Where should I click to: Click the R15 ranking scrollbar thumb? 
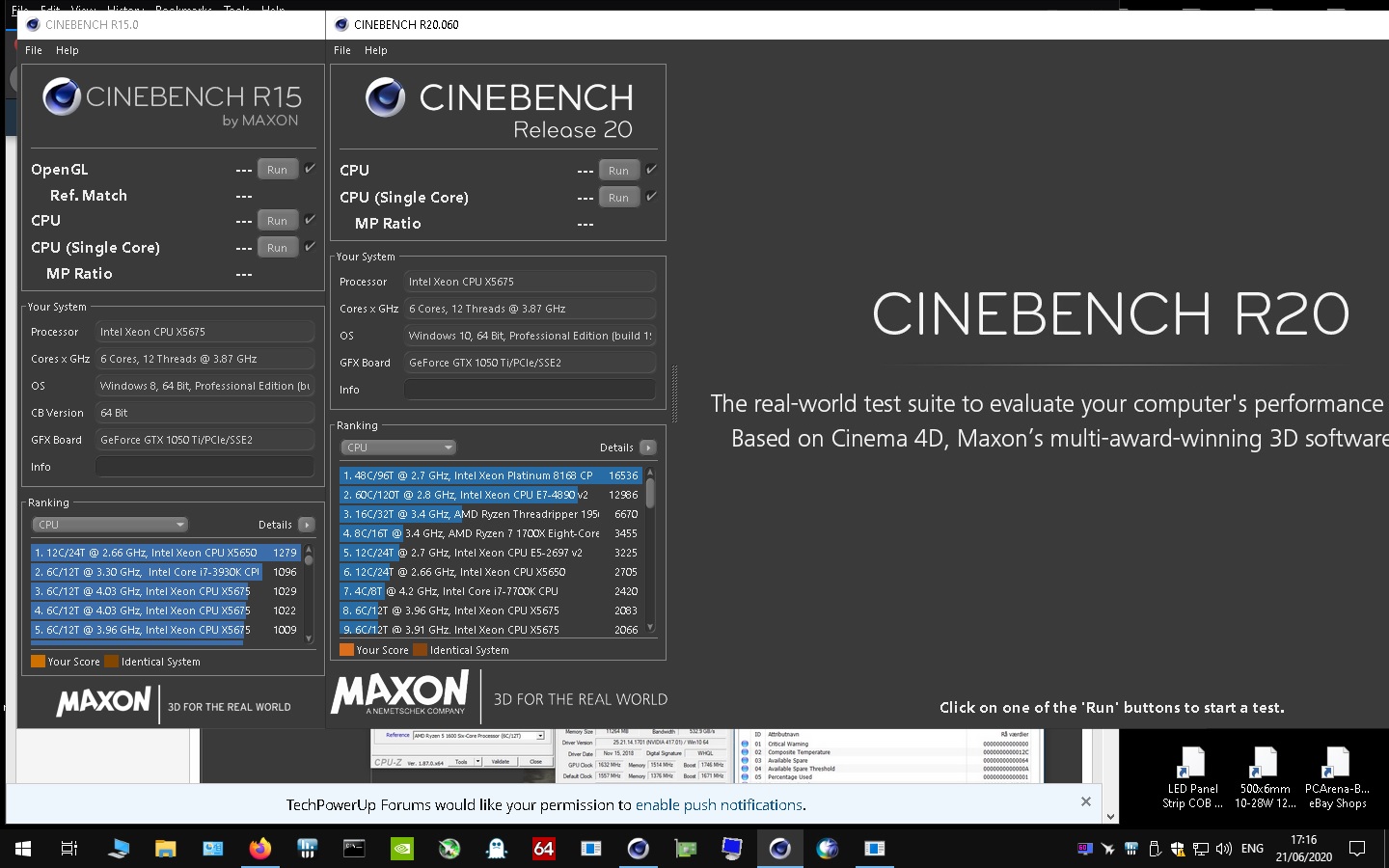pos(309,559)
